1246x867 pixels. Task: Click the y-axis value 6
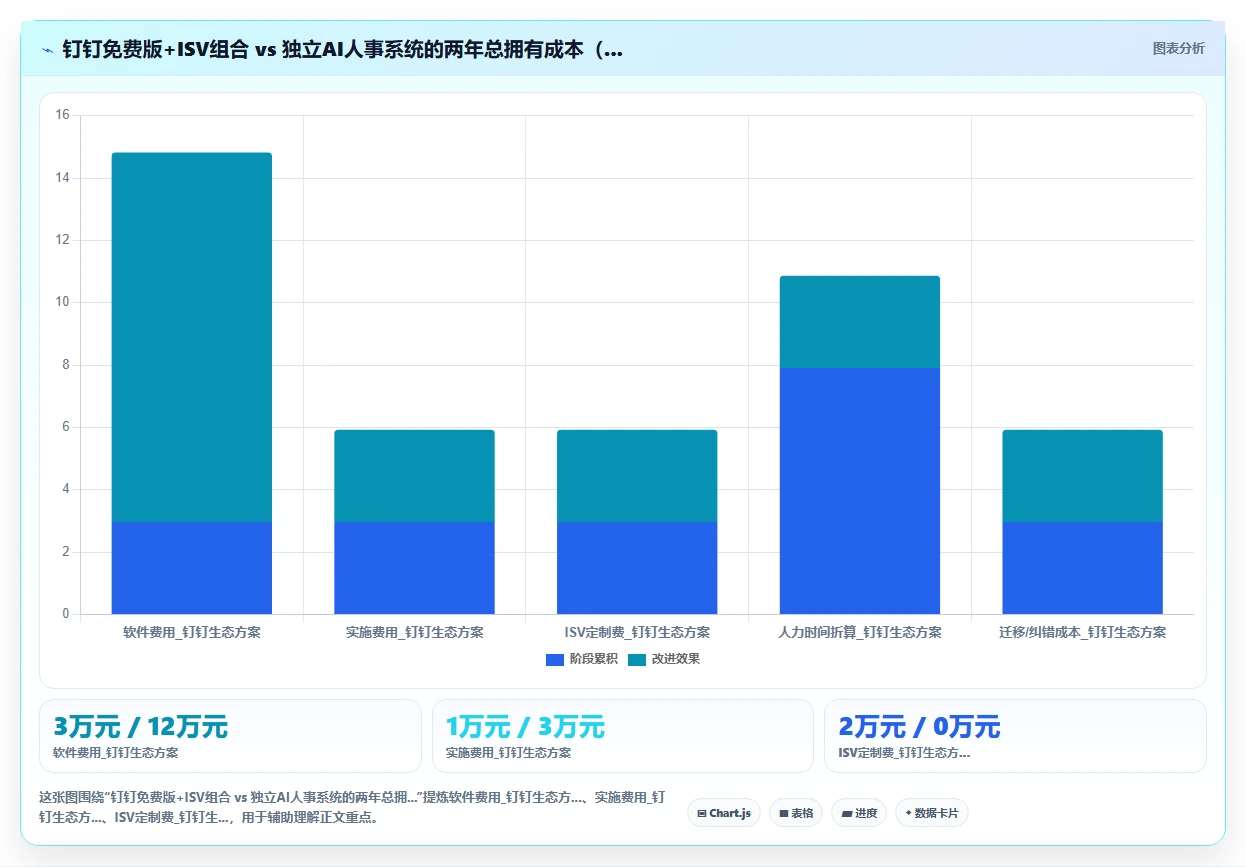tap(65, 427)
